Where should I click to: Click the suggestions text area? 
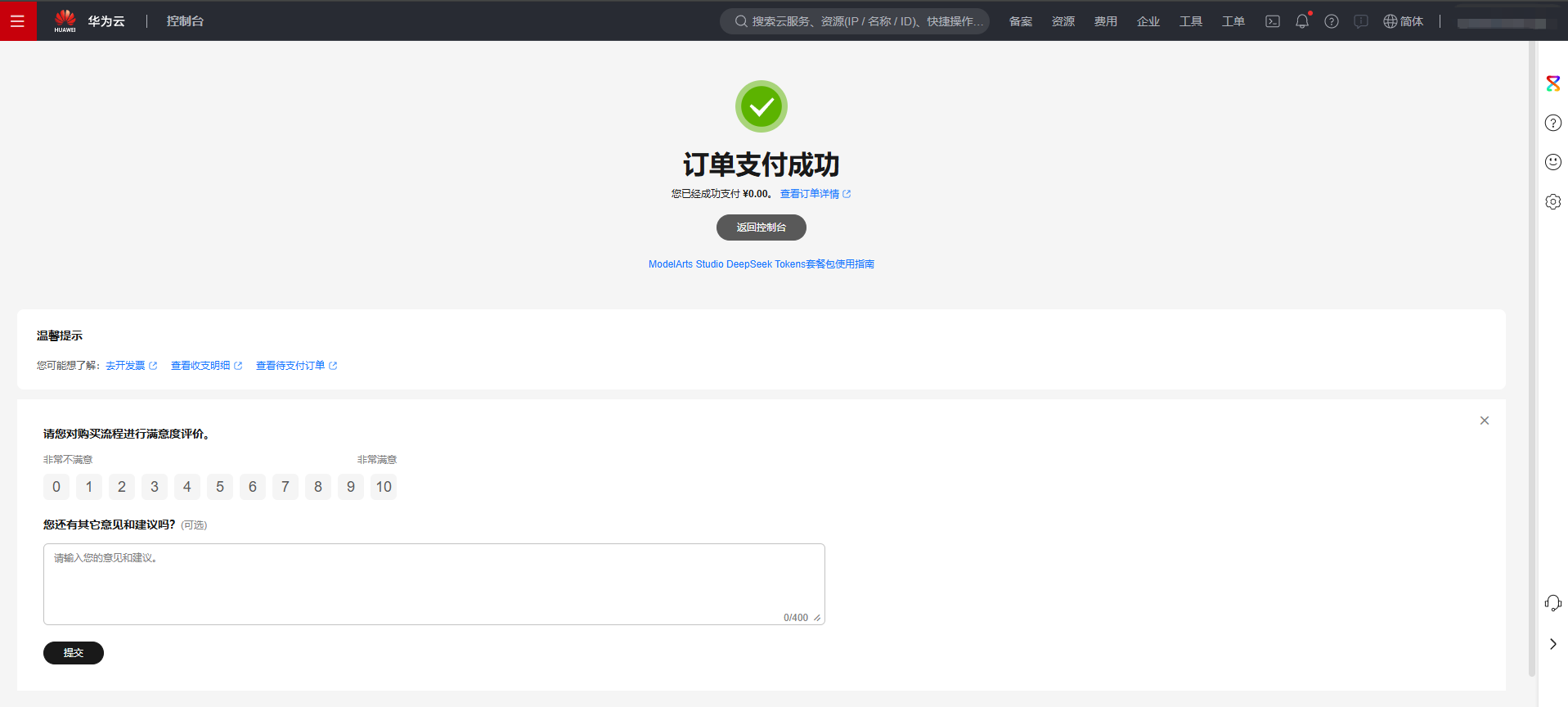coord(434,584)
